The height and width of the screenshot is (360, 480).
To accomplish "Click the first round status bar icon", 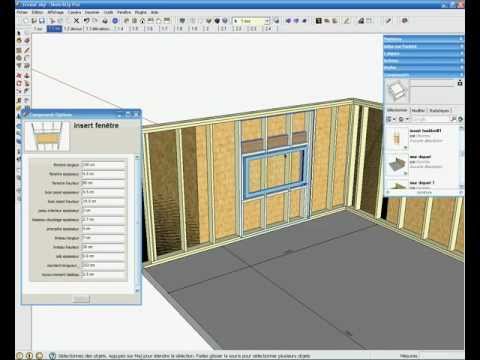I will 19,356.
